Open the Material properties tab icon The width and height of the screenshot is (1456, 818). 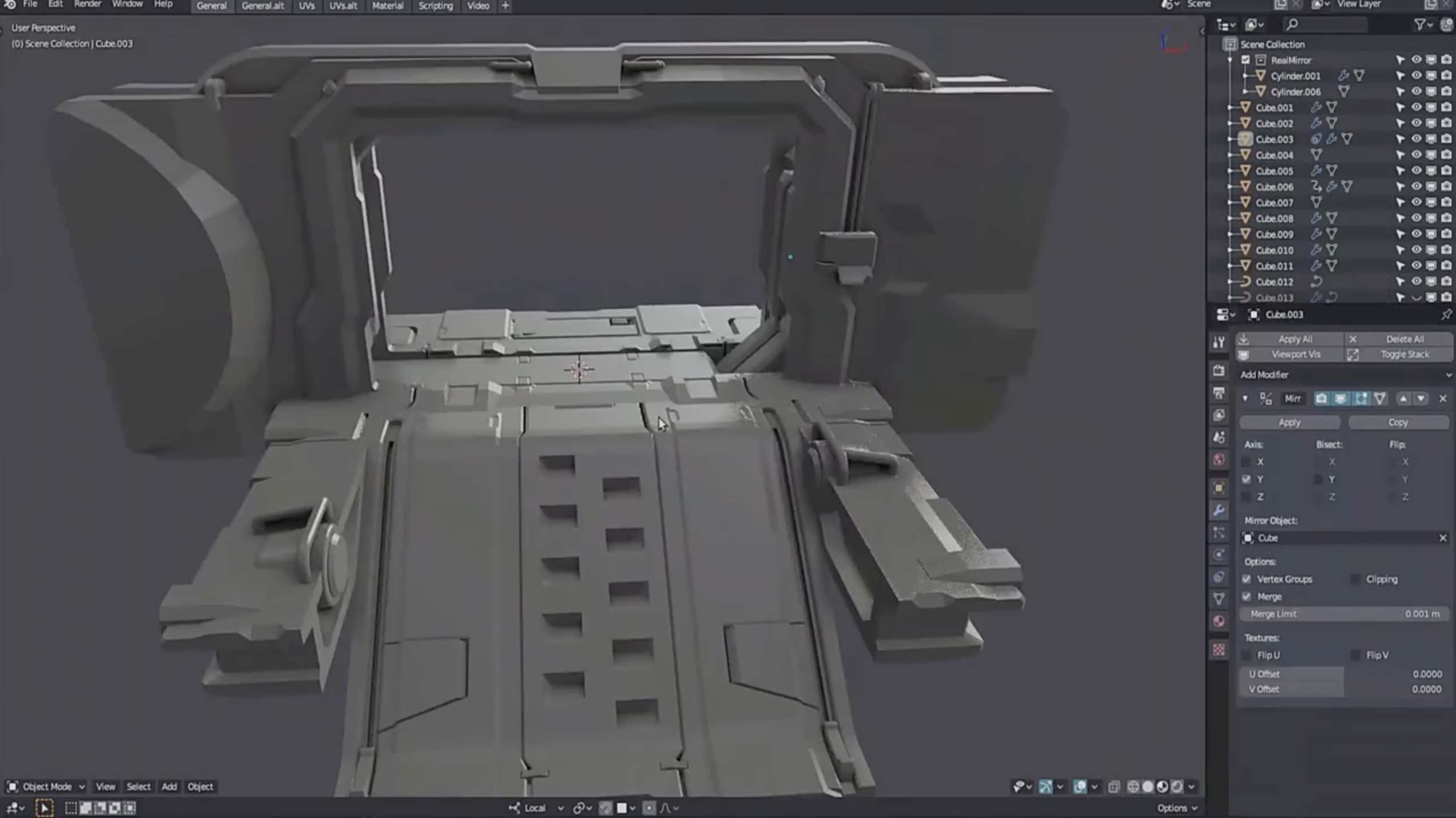(1219, 621)
